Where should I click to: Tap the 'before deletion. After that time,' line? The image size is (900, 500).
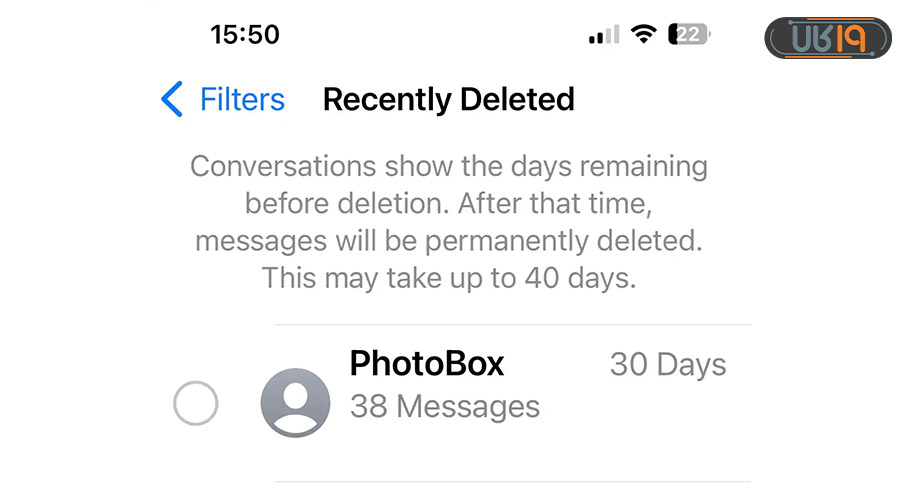[449, 203]
